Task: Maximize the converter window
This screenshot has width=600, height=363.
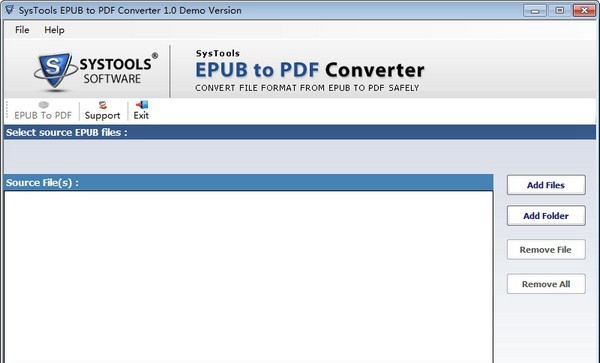Action: click(x=559, y=11)
